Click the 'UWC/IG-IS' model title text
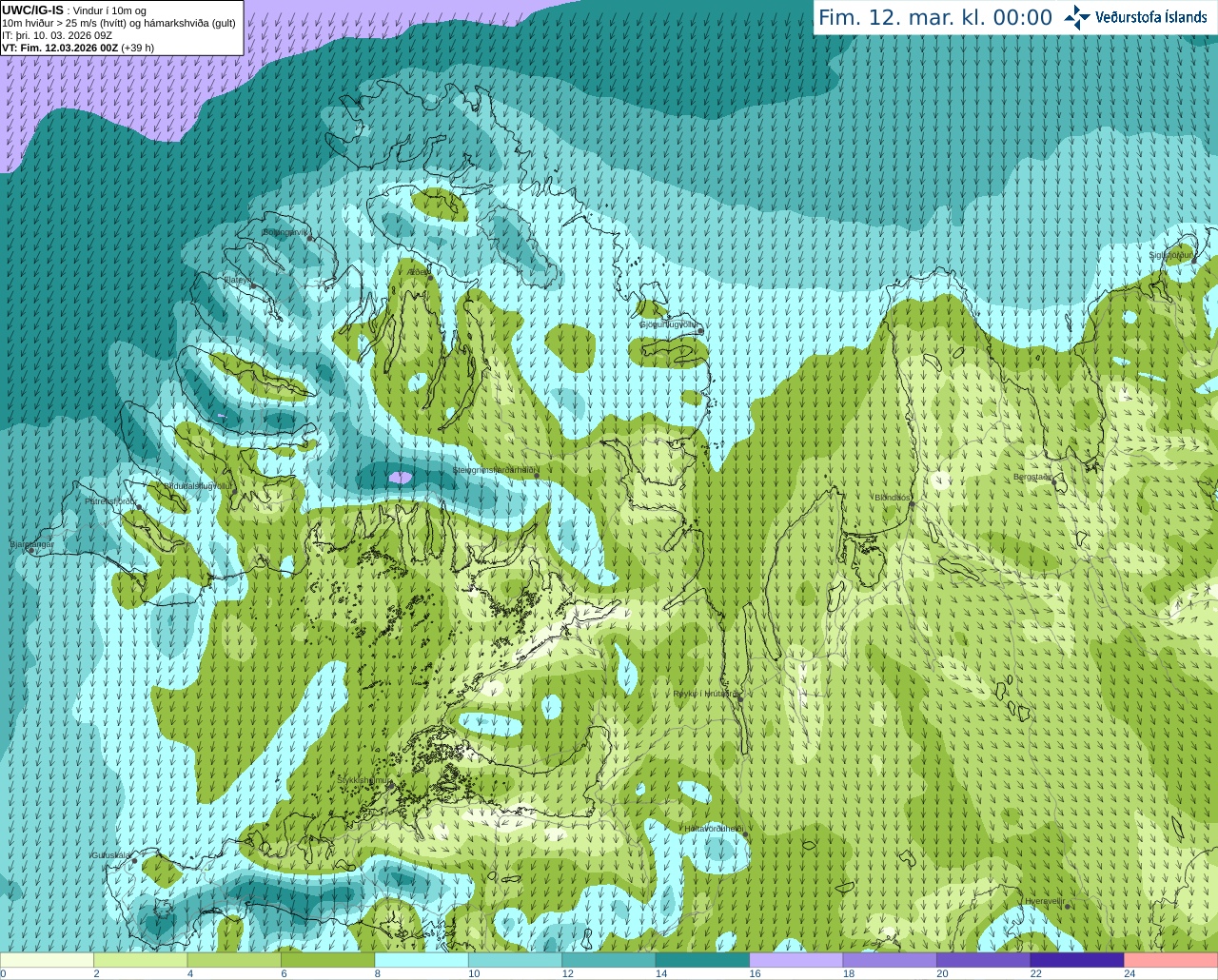Image resolution: width=1218 pixels, height=980 pixels. click(x=32, y=10)
